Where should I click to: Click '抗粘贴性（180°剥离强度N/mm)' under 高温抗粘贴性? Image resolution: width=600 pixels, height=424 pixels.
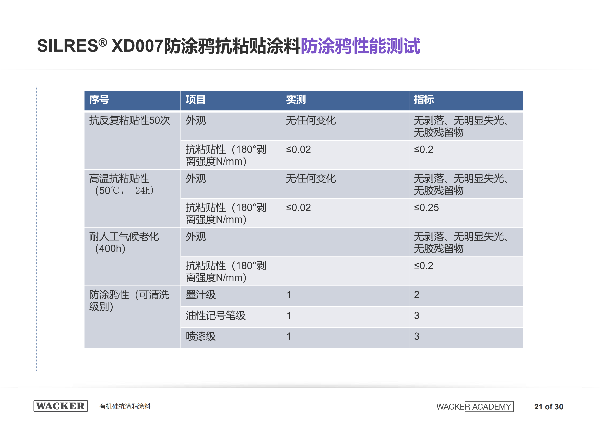[226, 214]
